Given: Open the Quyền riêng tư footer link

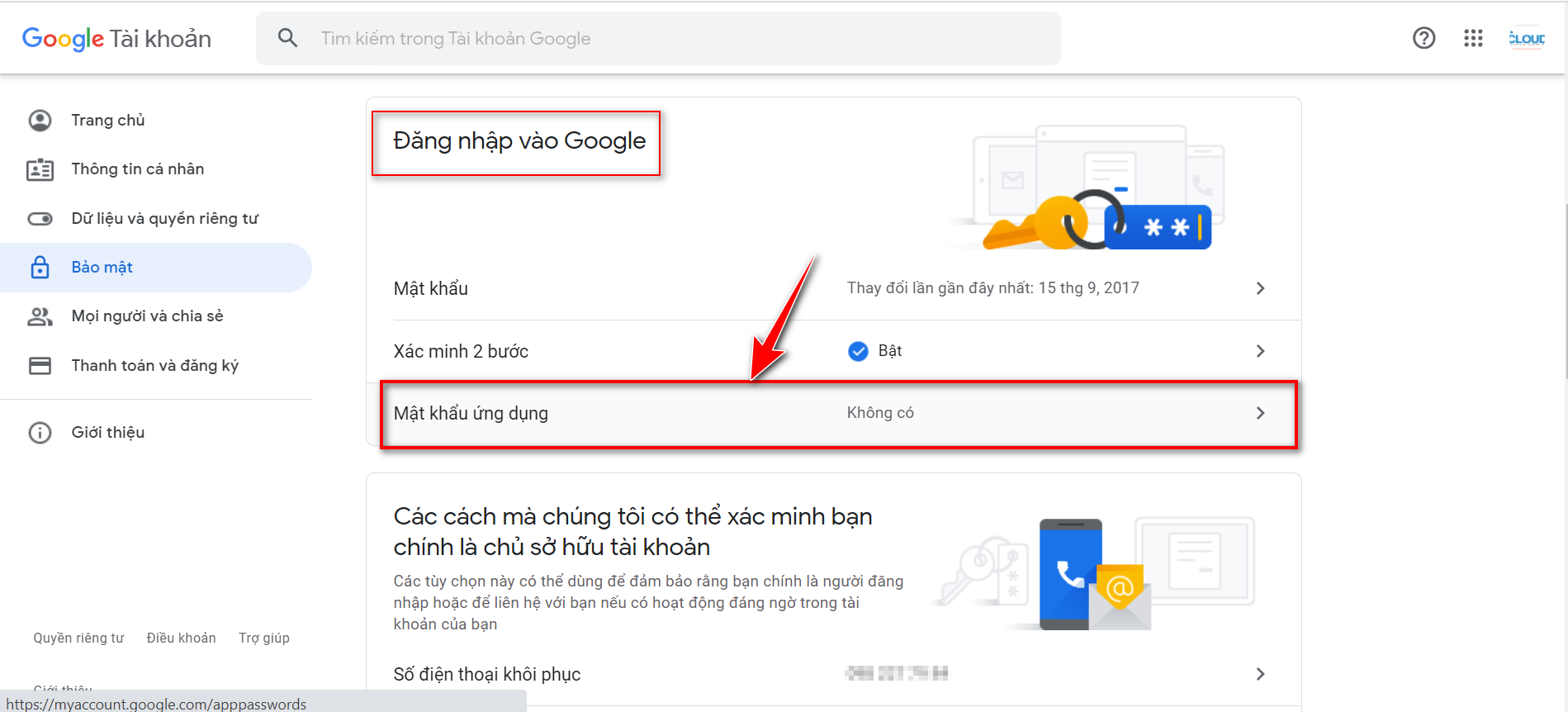Looking at the screenshot, I should pyautogui.click(x=78, y=638).
